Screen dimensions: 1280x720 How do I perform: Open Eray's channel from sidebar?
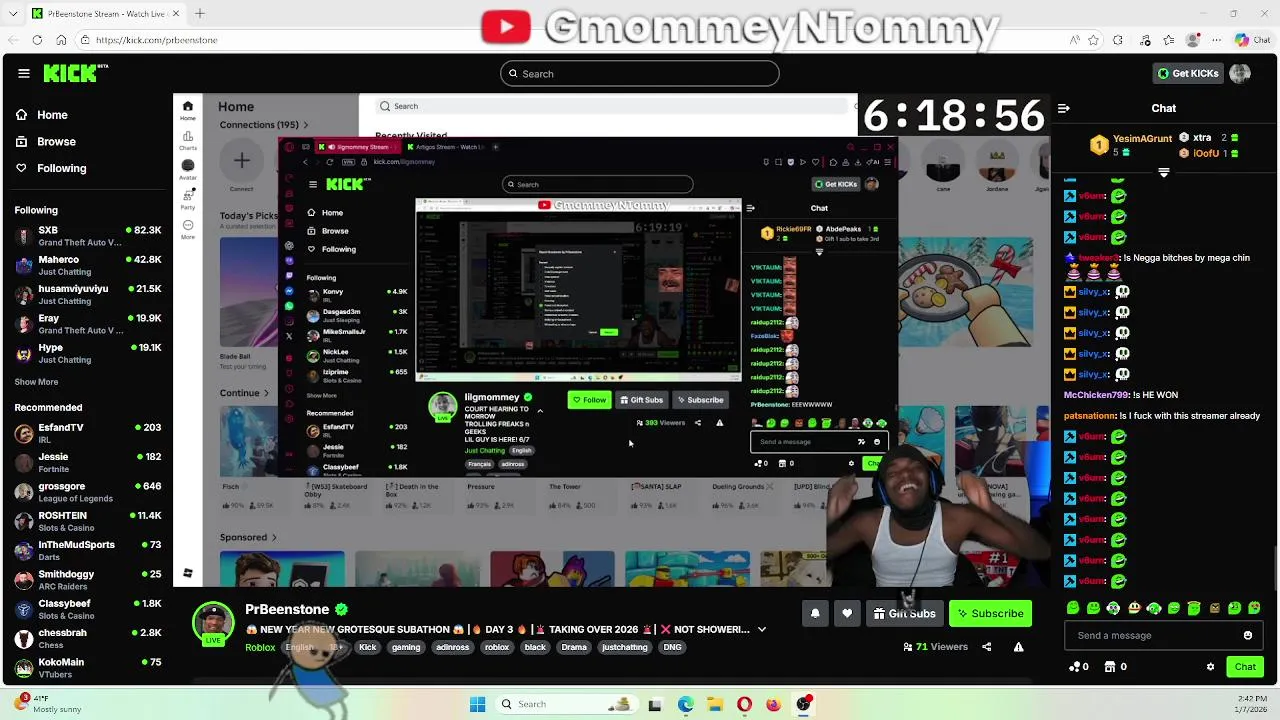(88, 324)
